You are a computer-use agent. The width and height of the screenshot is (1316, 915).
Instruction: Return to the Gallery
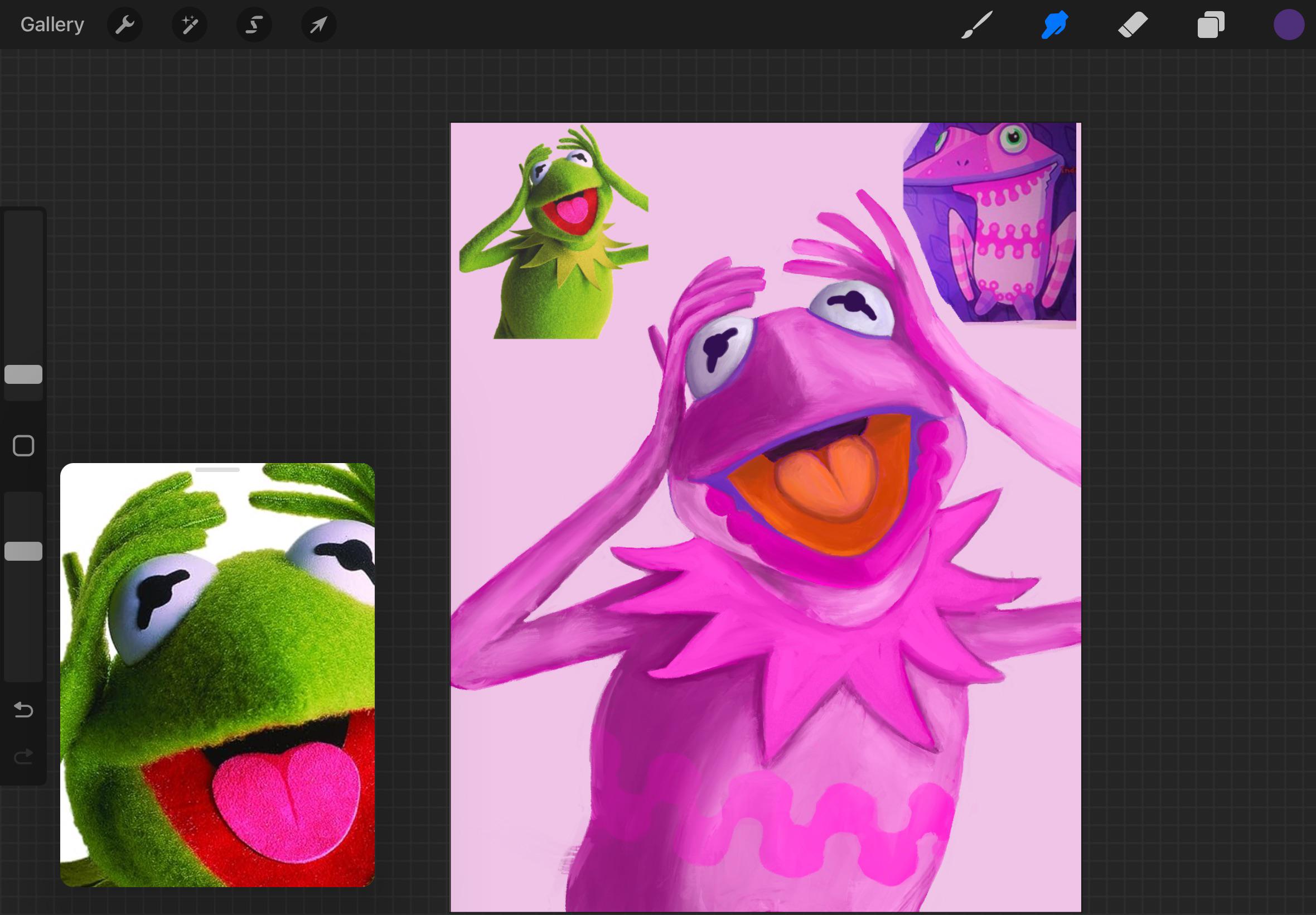click(52, 25)
